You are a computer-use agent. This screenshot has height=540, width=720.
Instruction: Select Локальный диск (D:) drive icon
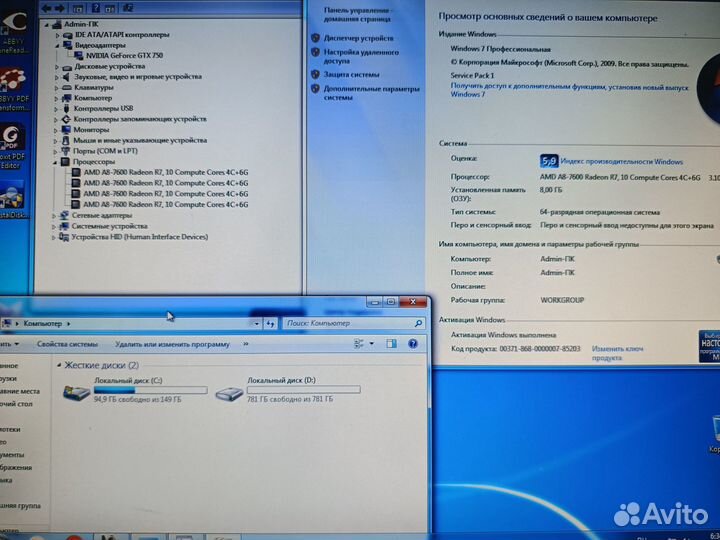[x=229, y=393]
